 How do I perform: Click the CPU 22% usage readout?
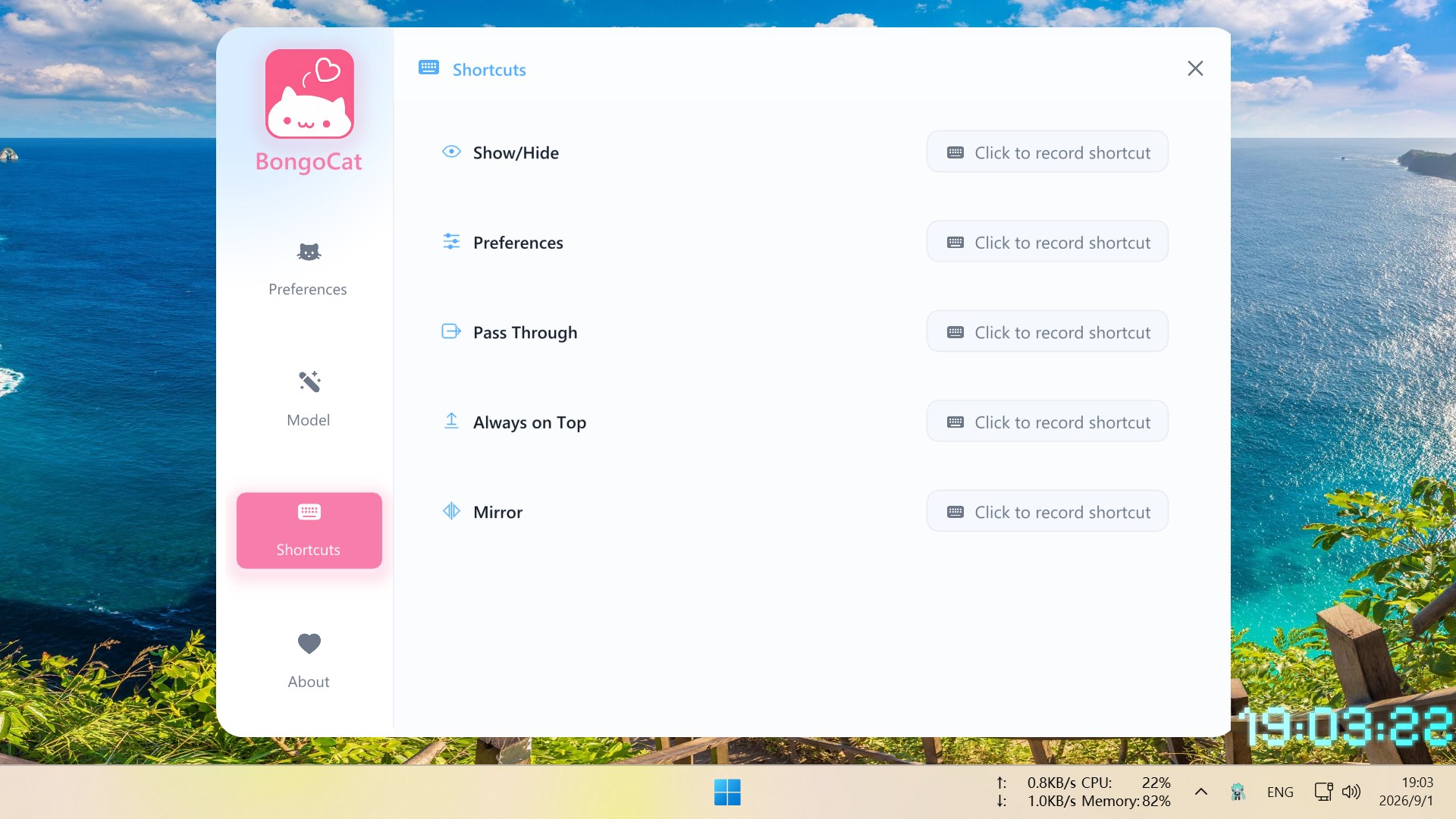1126,783
